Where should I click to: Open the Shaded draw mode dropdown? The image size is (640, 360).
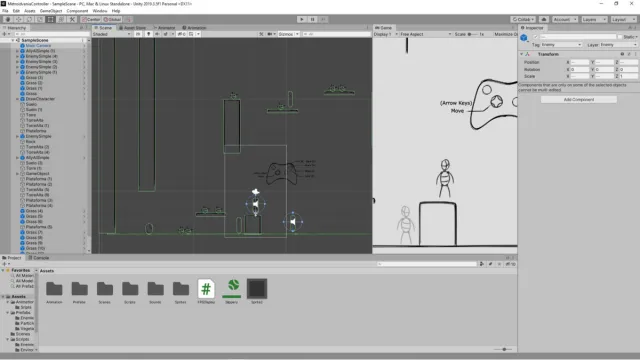(111, 34)
